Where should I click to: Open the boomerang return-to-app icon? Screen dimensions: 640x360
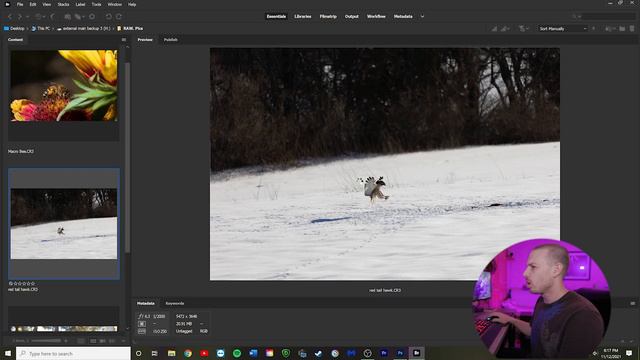(53, 17)
